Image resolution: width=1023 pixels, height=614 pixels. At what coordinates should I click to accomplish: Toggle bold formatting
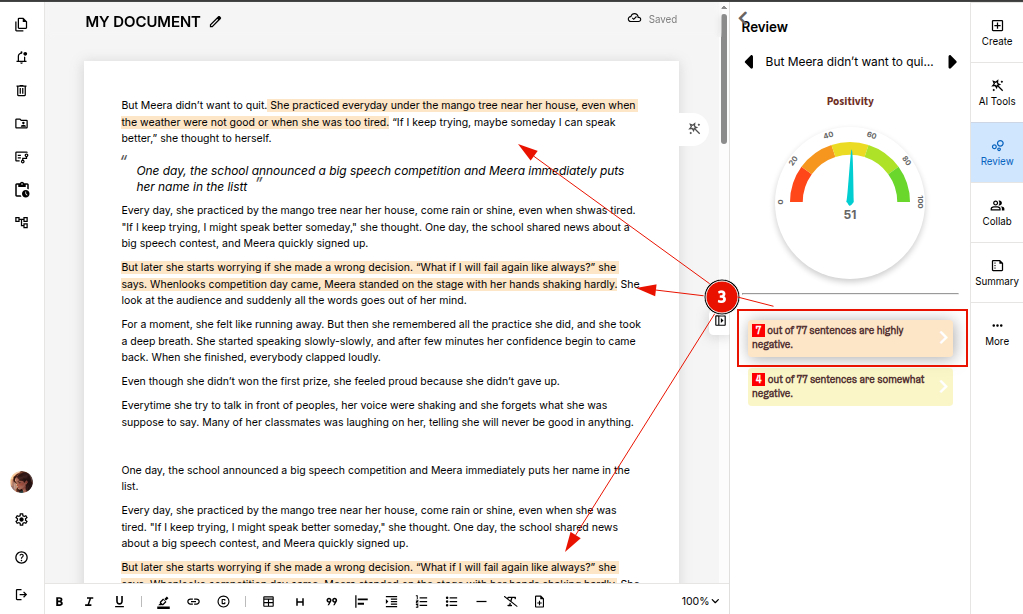coord(60,601)
